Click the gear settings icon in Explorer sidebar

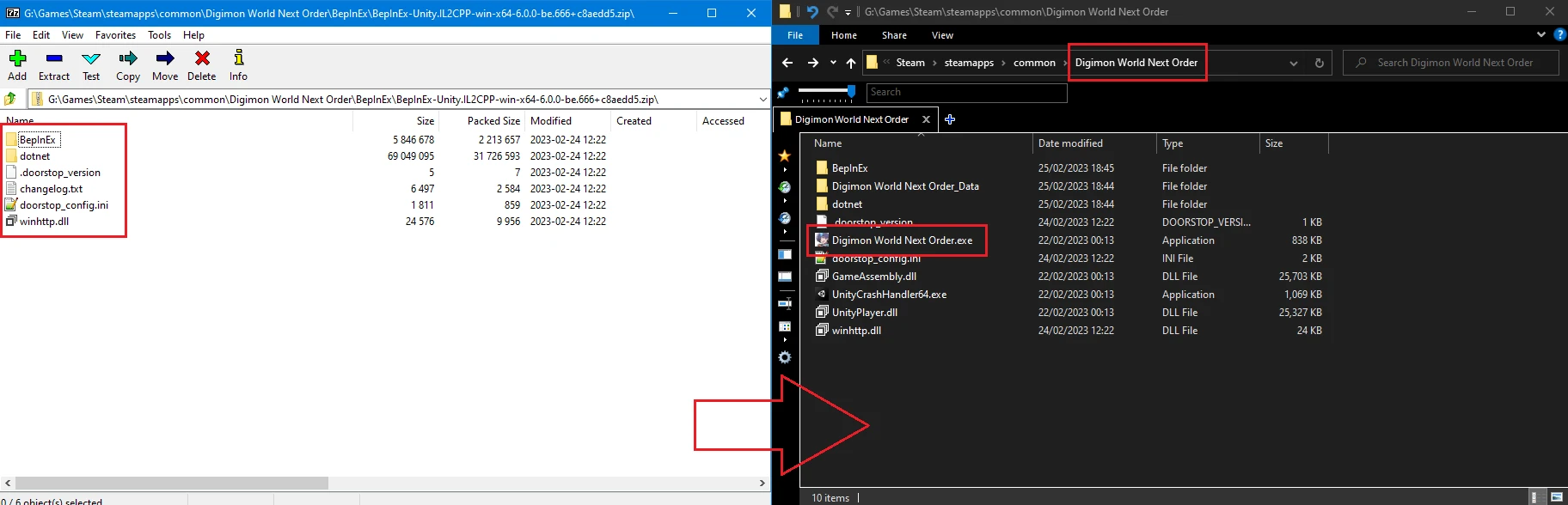tap(784, 357)
